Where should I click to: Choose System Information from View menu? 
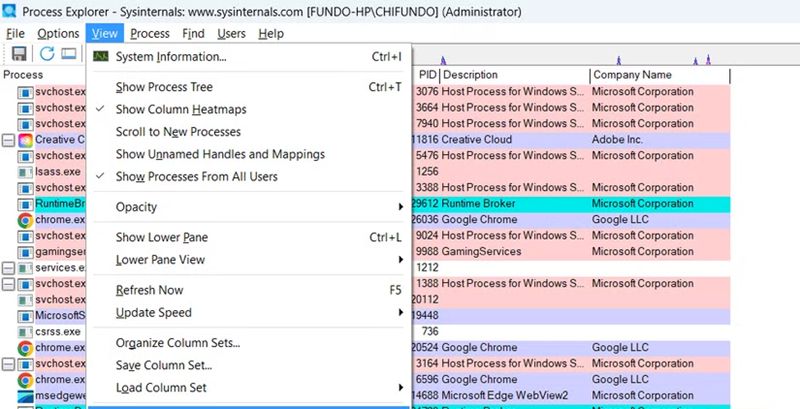[170, 57]
